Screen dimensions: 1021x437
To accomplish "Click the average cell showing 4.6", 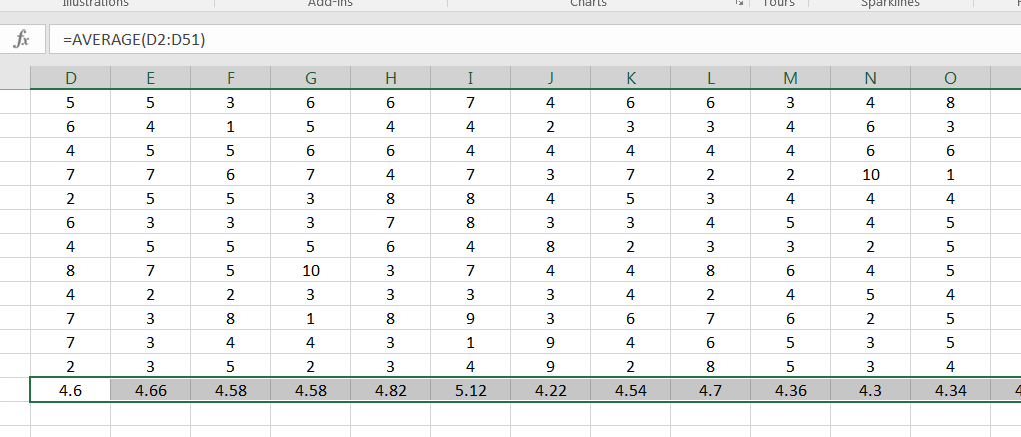I will [x=70, y=390].
